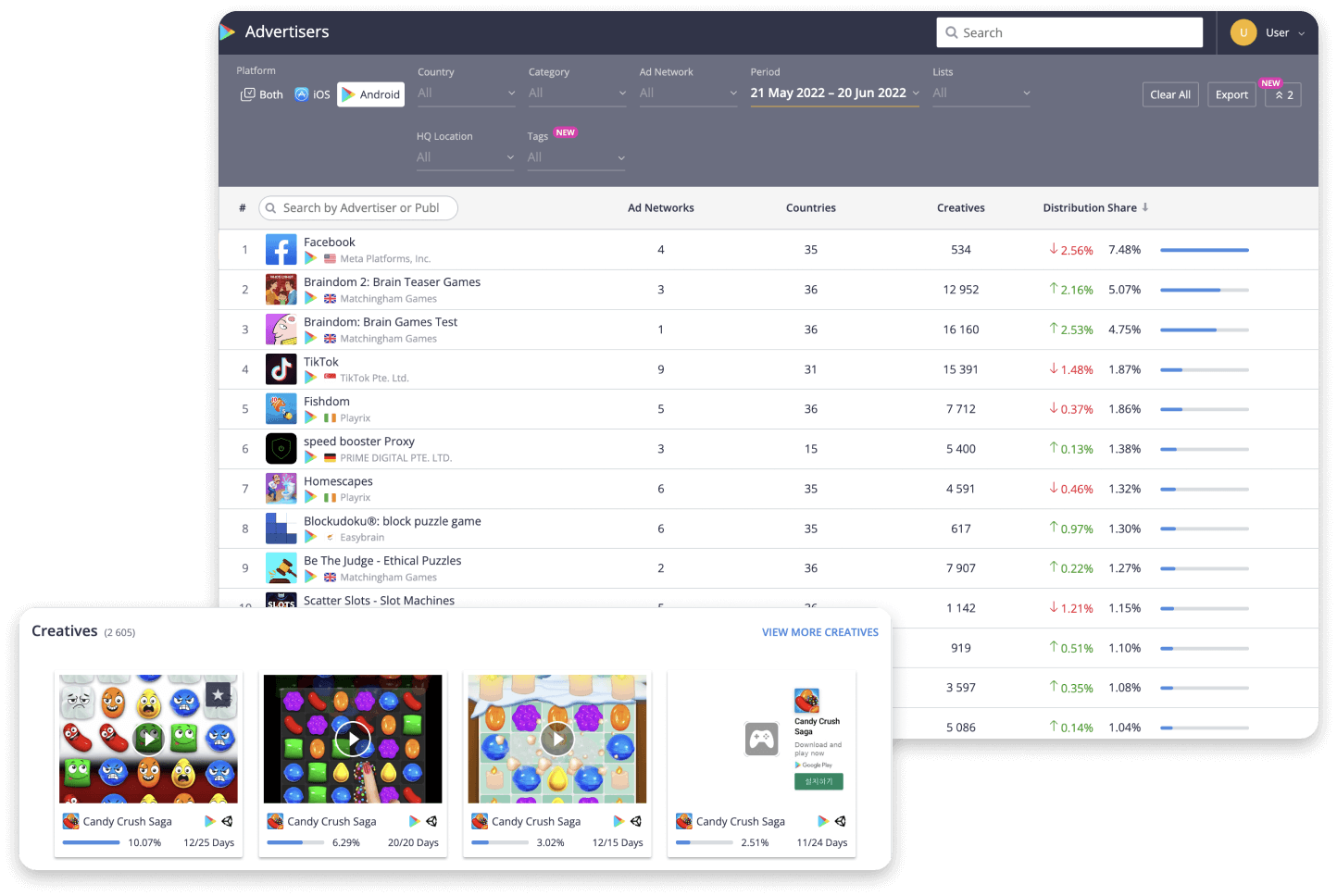This screenshot has width=1337, height=896.
Task: Open the HQ Location dropdown
Action: point(466,157)
